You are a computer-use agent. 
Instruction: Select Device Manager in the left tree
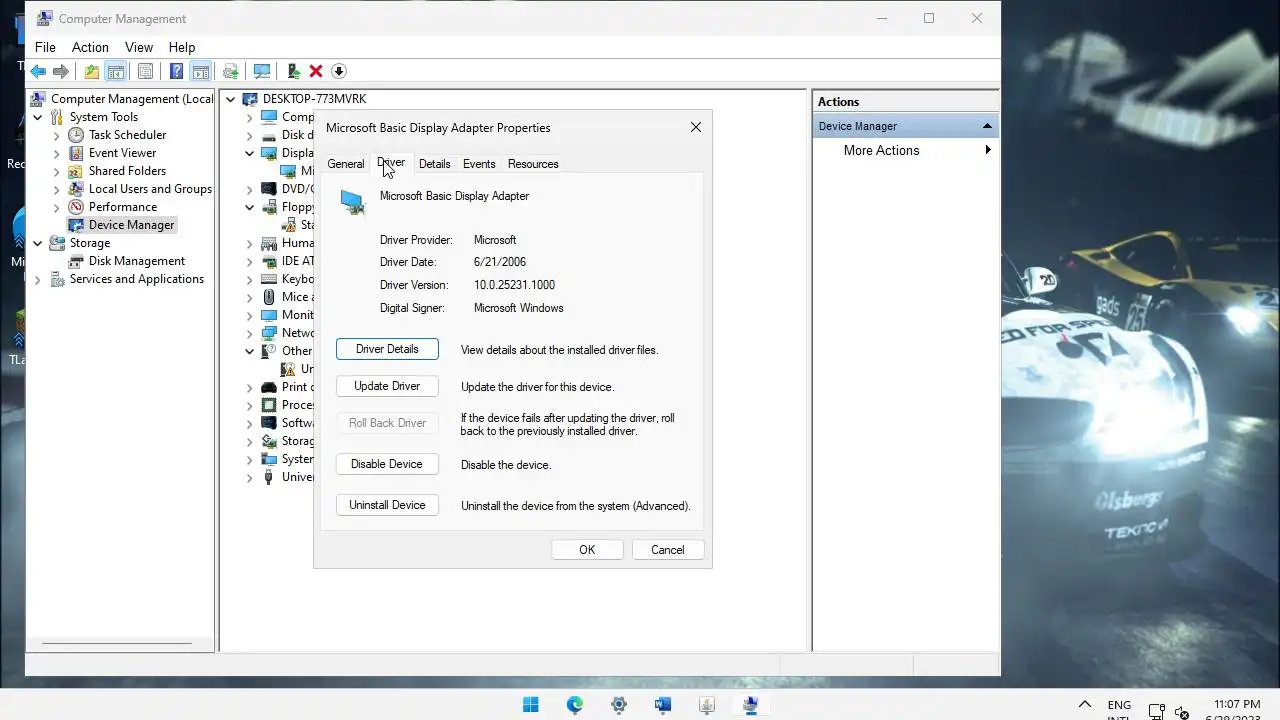click(x=131, y=225)
